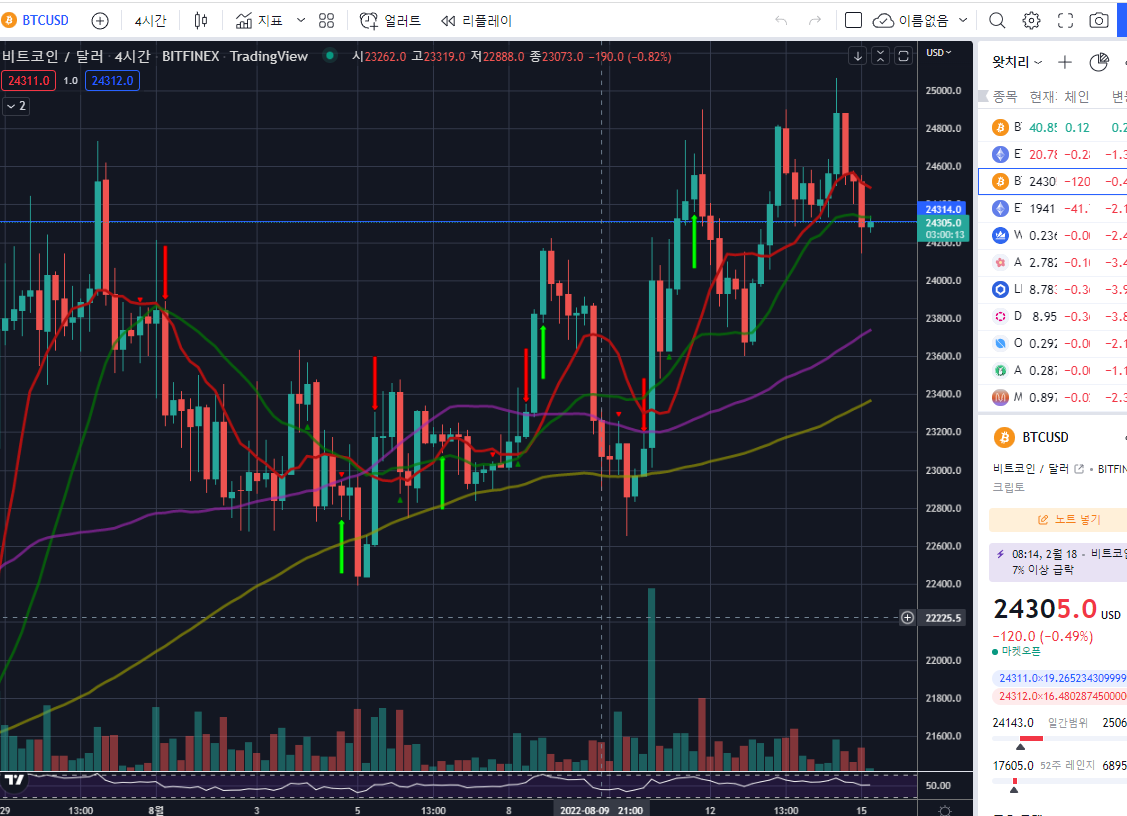The height and width of the screenshot is (816, 1127).
Task: Open the indicator templates grid icon
Action: tap(326, 21)
